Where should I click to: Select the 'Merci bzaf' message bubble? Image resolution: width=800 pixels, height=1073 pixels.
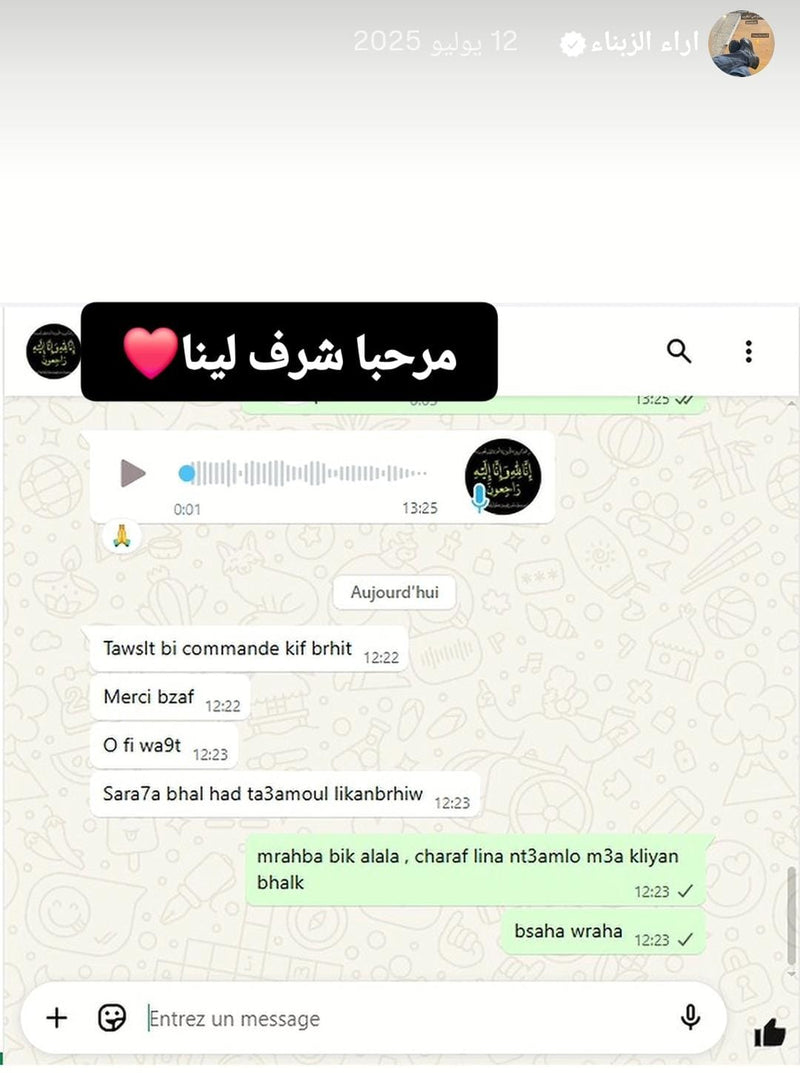point(170,697)
